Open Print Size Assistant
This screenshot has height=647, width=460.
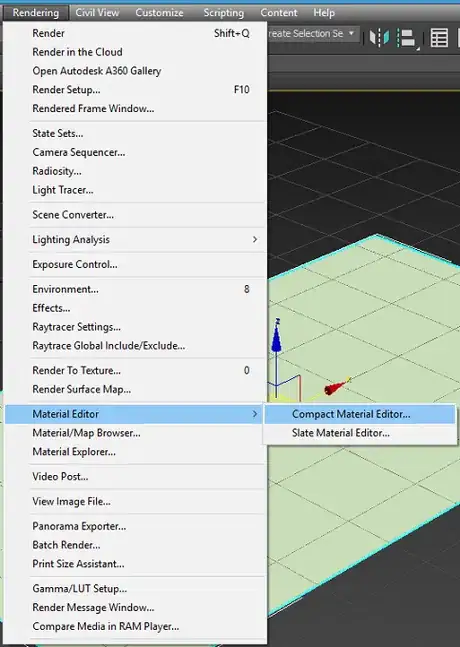point(135,564)
